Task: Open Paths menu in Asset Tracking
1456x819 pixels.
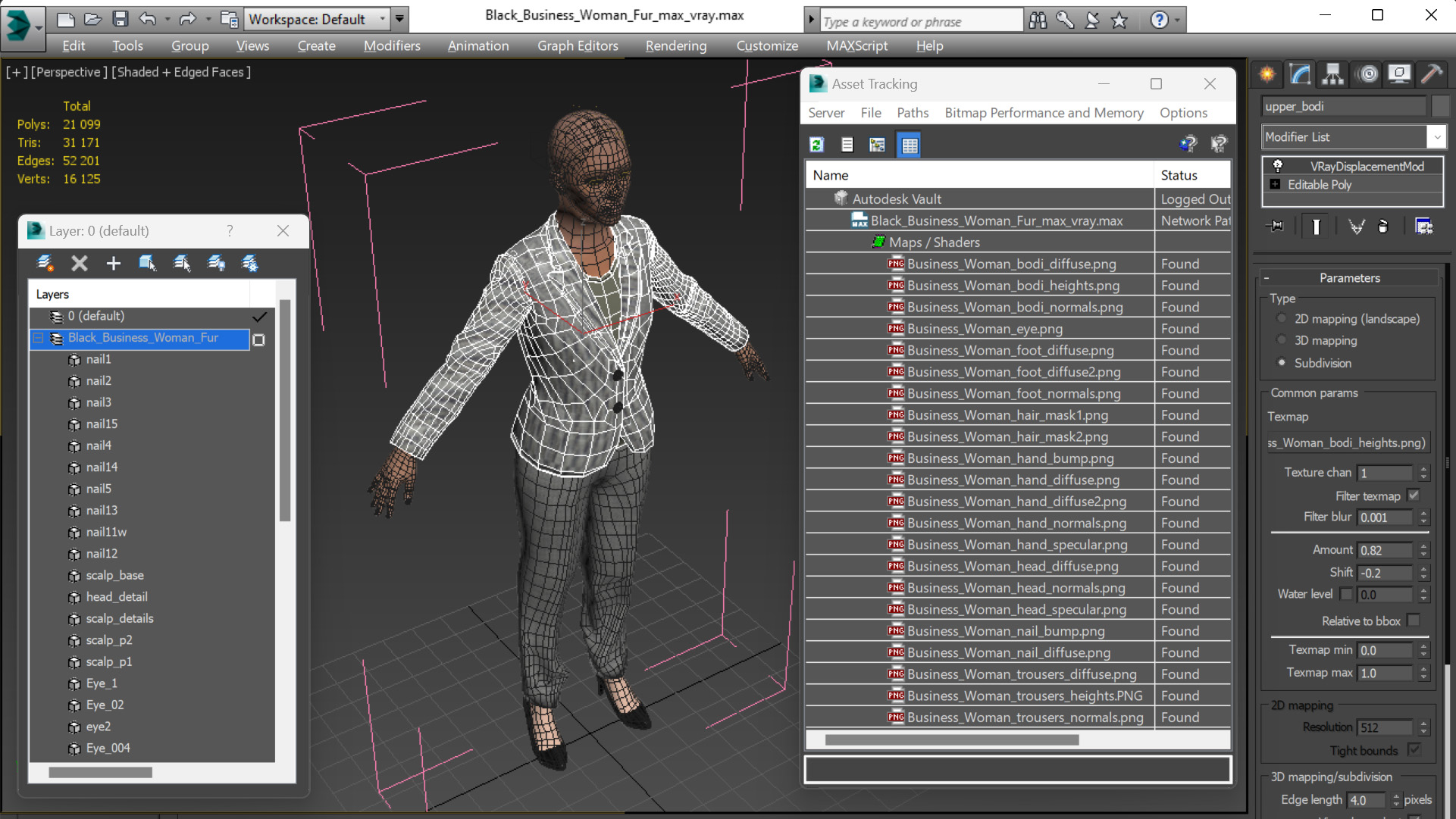Action: coord(913,113)
